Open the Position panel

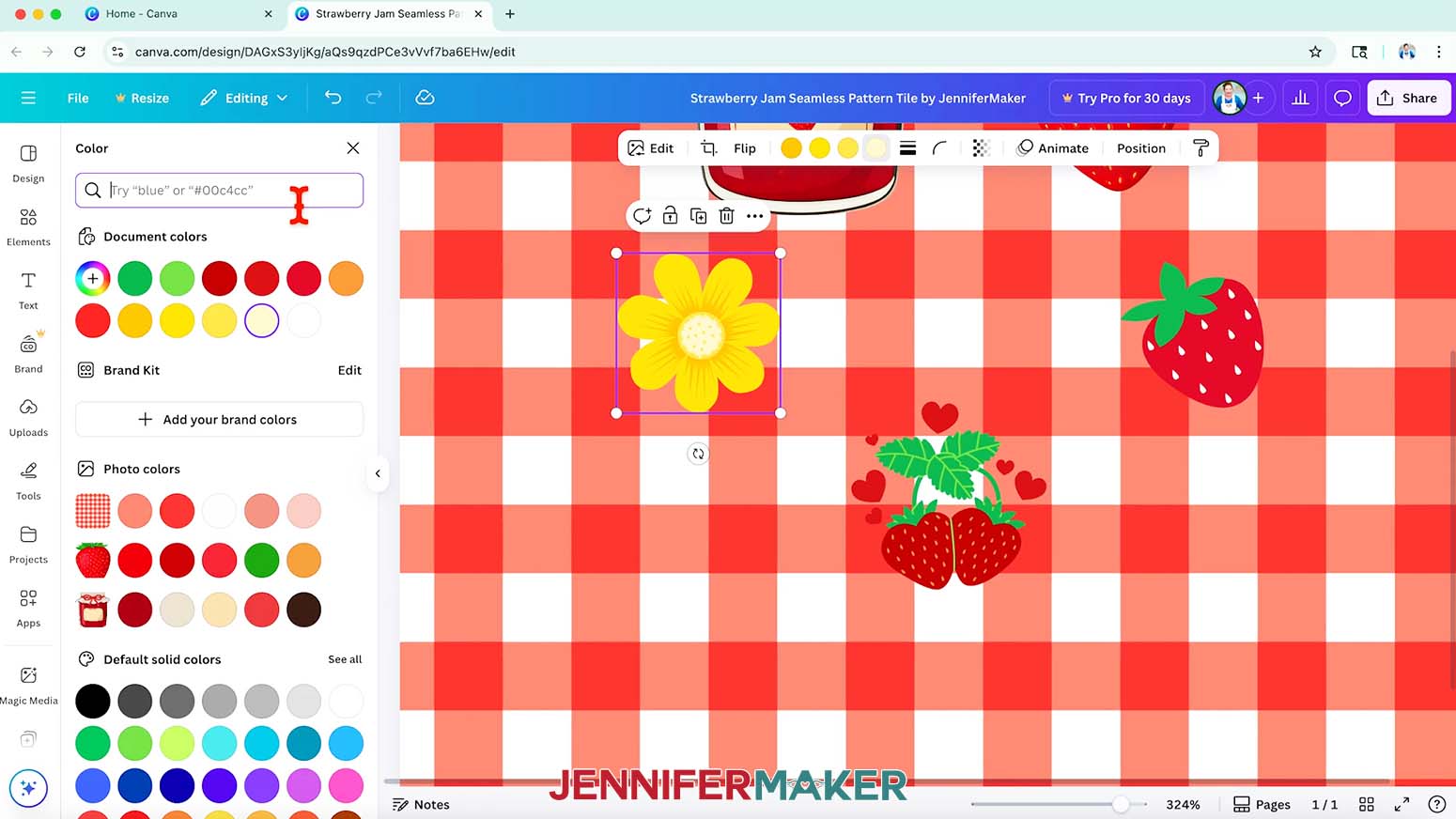click(1141, 148)
